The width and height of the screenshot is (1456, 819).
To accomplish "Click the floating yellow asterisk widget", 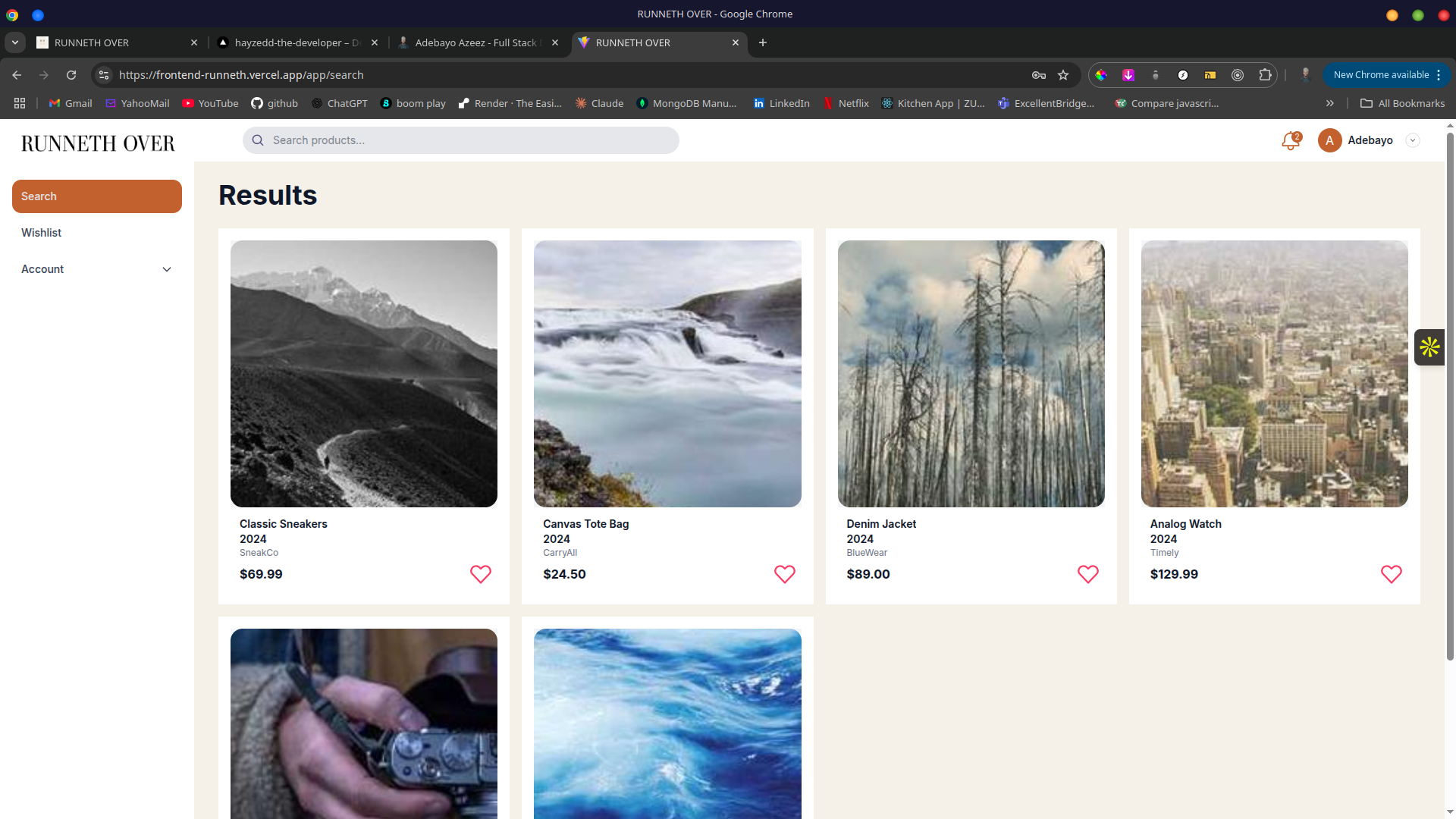I will [x=1430, y=347].
